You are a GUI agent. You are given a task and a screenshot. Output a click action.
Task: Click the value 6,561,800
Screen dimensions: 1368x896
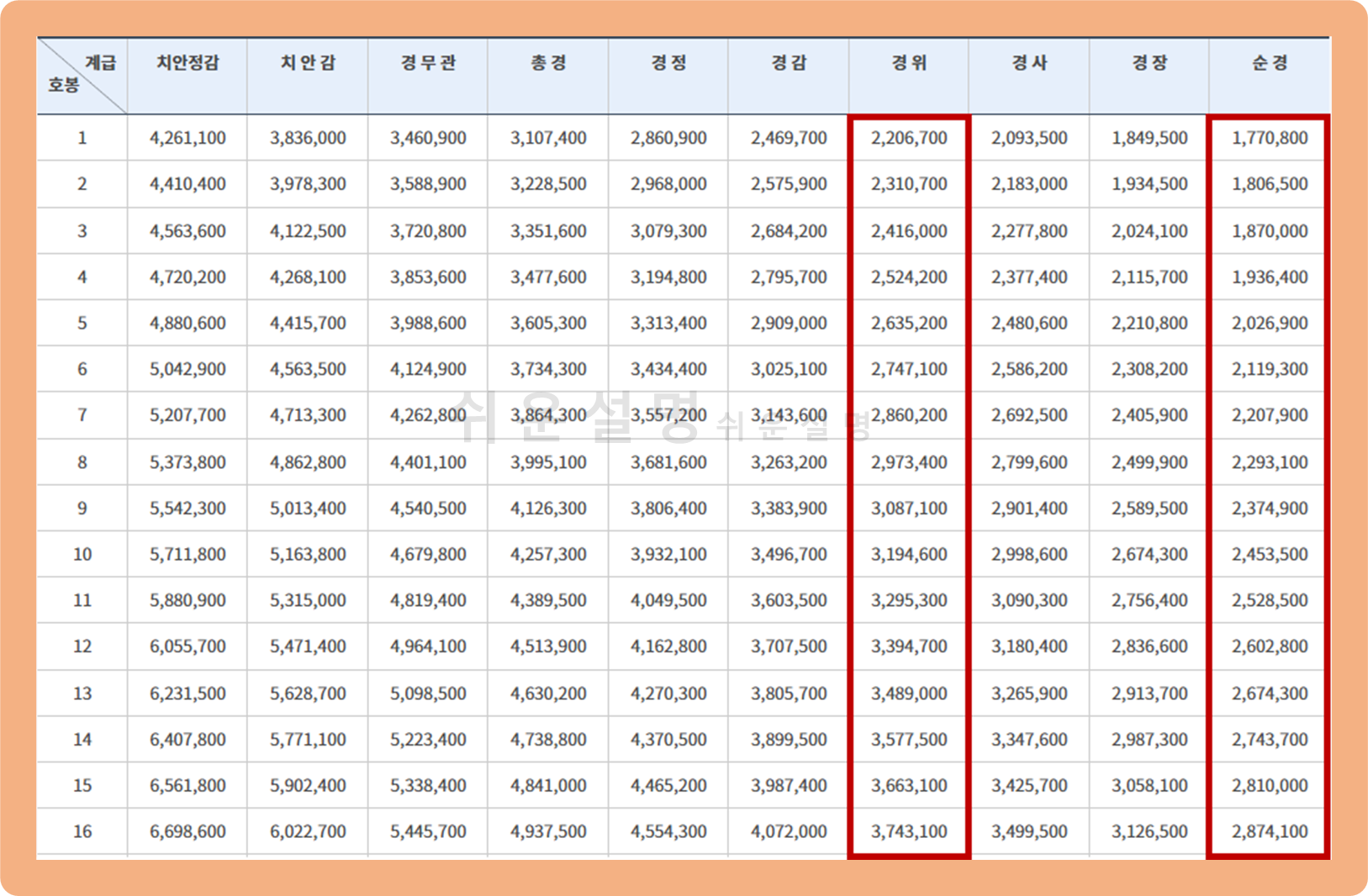point(188,786)
